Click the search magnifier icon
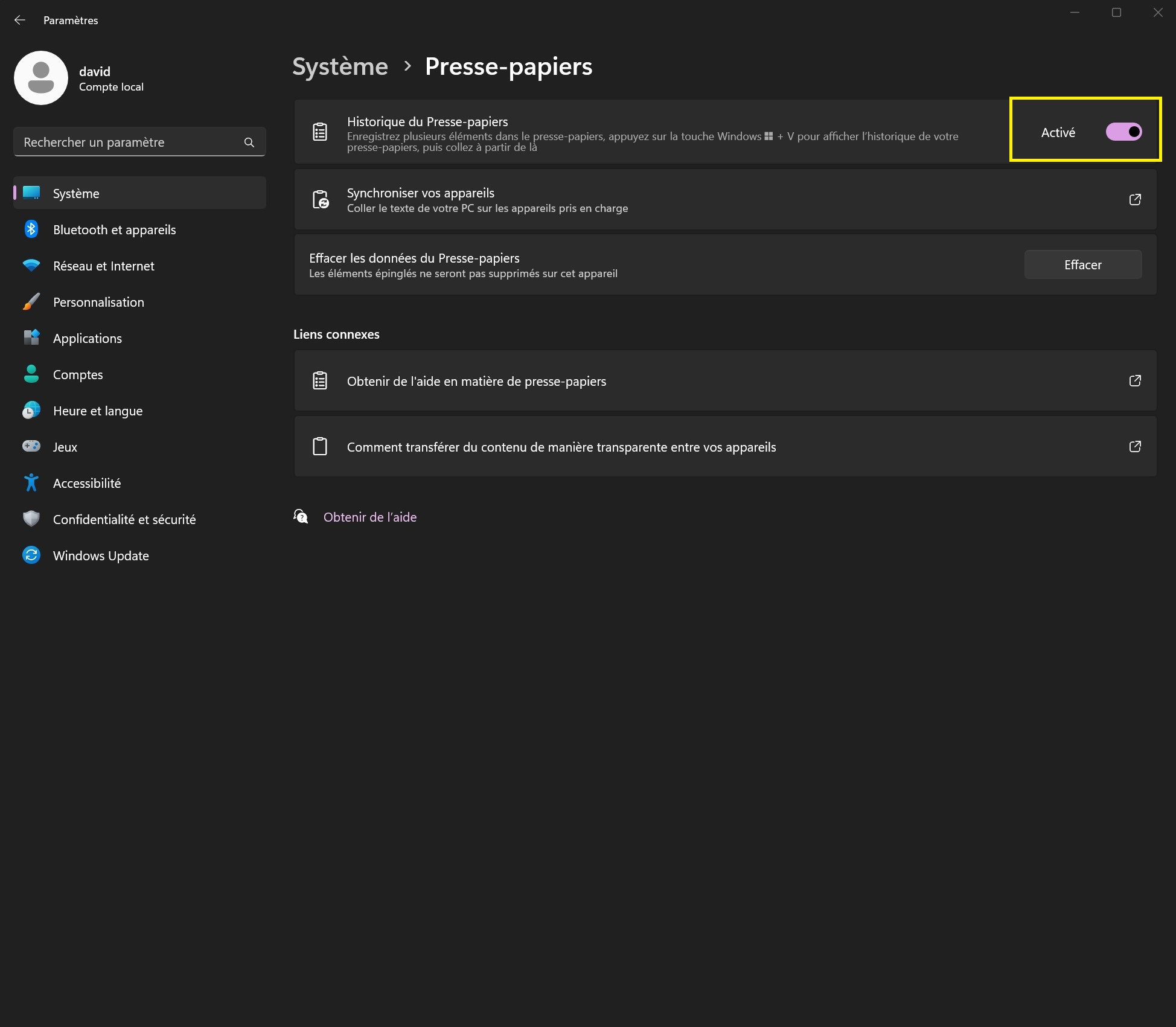 [249, 142]
